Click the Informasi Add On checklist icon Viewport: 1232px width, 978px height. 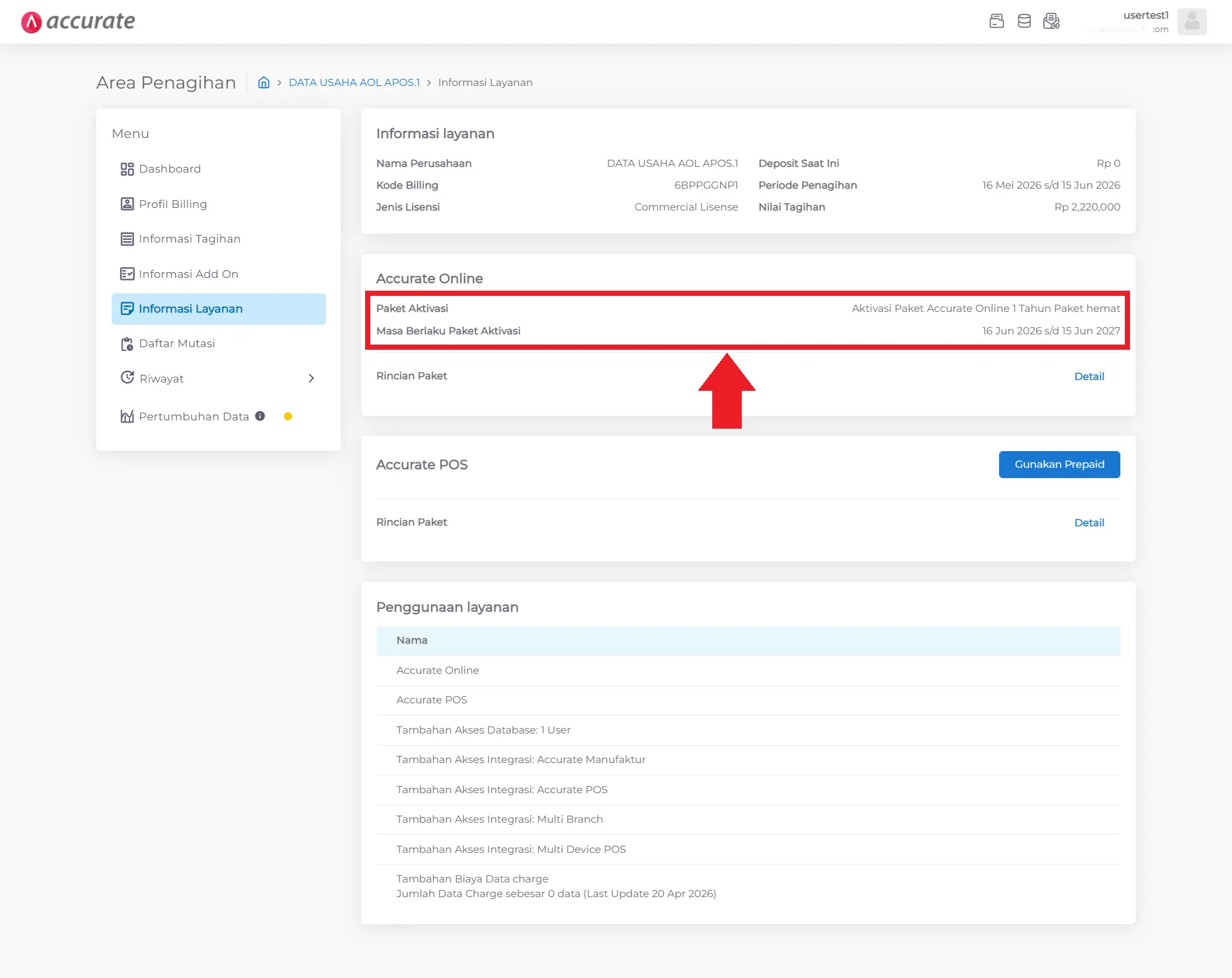127,274
